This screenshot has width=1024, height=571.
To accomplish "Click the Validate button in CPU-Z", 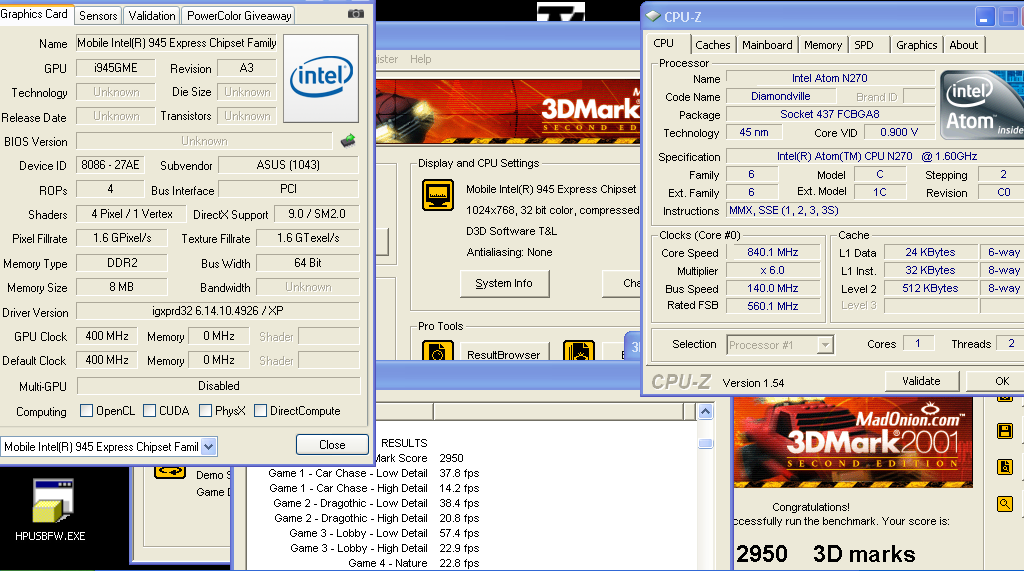I will [x=921, y=381].
